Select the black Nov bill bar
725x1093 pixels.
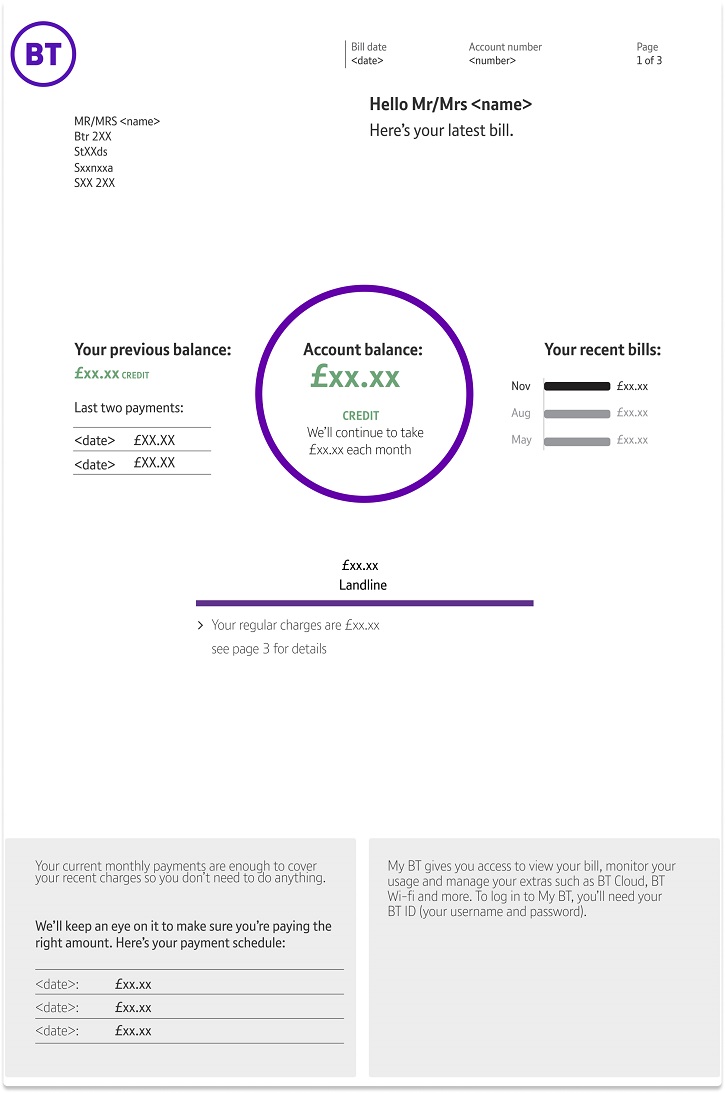577,386
